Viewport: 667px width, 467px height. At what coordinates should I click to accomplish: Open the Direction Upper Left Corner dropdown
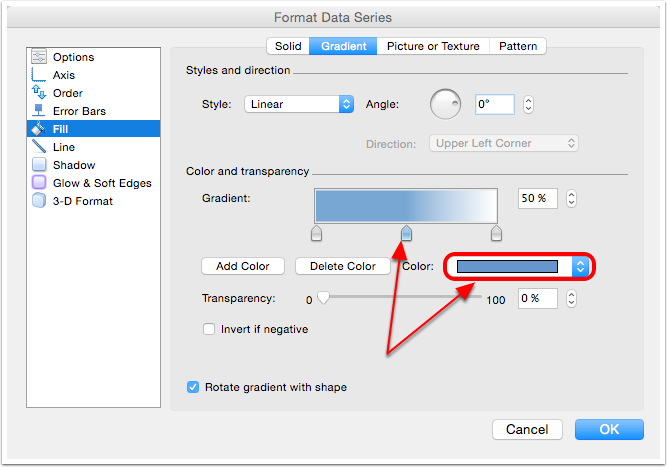pyautogui.click(x=503, y=143)
